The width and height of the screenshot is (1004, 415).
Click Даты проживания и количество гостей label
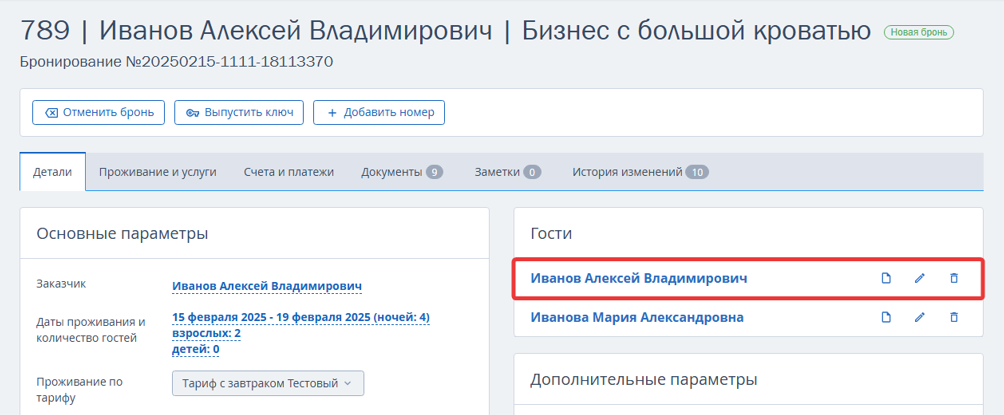point(91,330)
